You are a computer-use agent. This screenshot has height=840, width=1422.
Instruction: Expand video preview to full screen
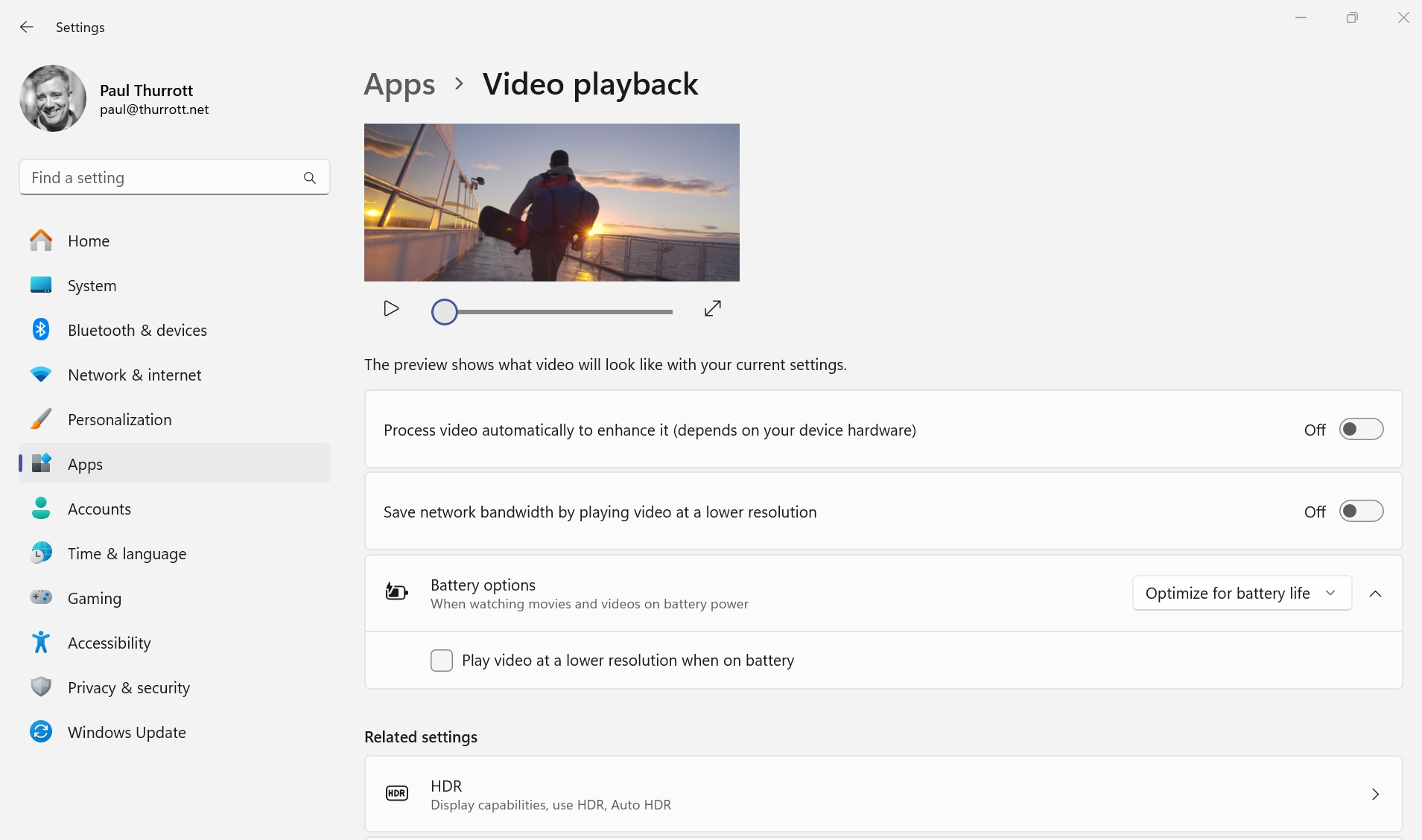pos(713,308)
